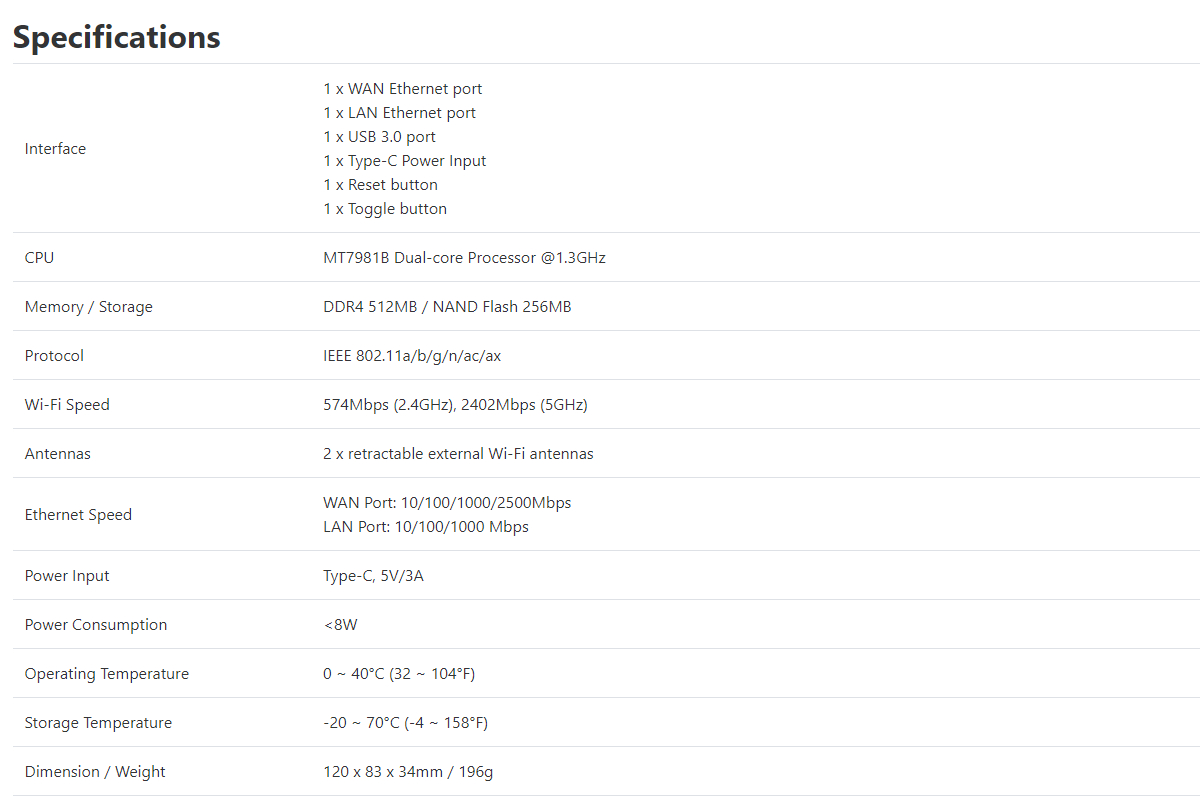
Task: Click the '1 x WAN Ethernet port' line
Action: click(x=402, y=89)
